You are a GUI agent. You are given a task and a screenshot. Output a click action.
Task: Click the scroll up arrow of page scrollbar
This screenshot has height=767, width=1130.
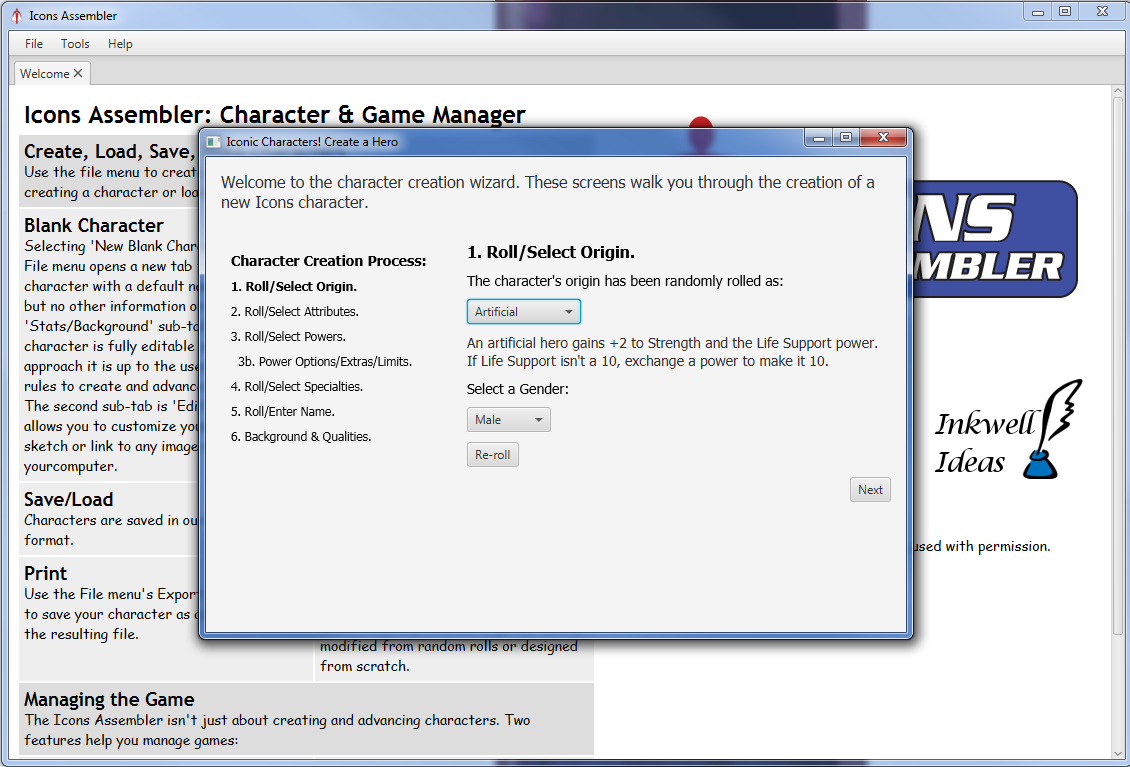tap(1118, 92)
